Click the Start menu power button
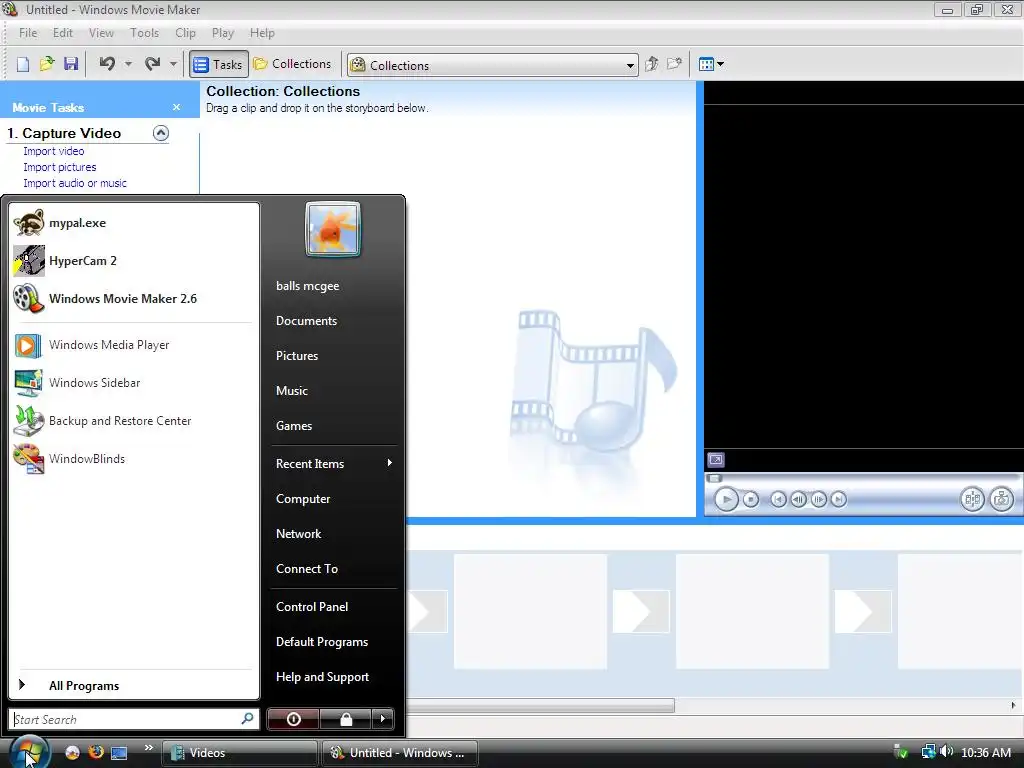The height and width of the screenshot is (768, 1024). coord(293,719)
